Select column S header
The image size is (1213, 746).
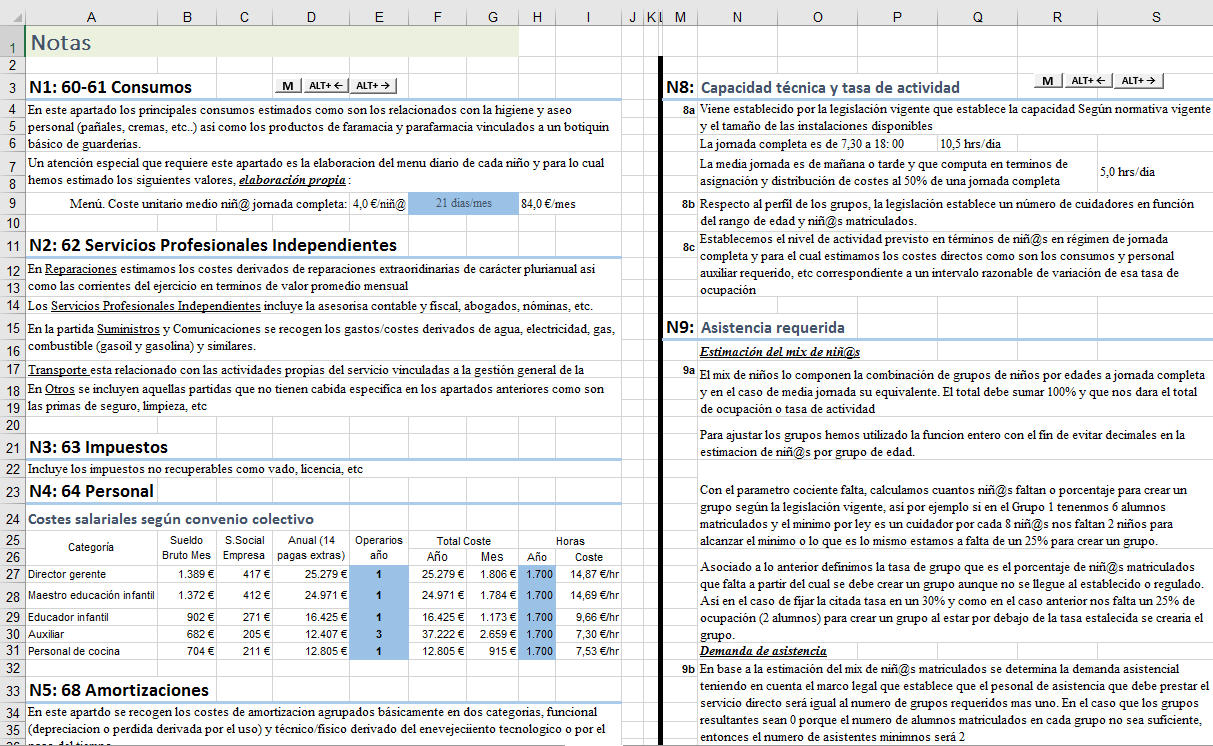tap(1155, 17)
